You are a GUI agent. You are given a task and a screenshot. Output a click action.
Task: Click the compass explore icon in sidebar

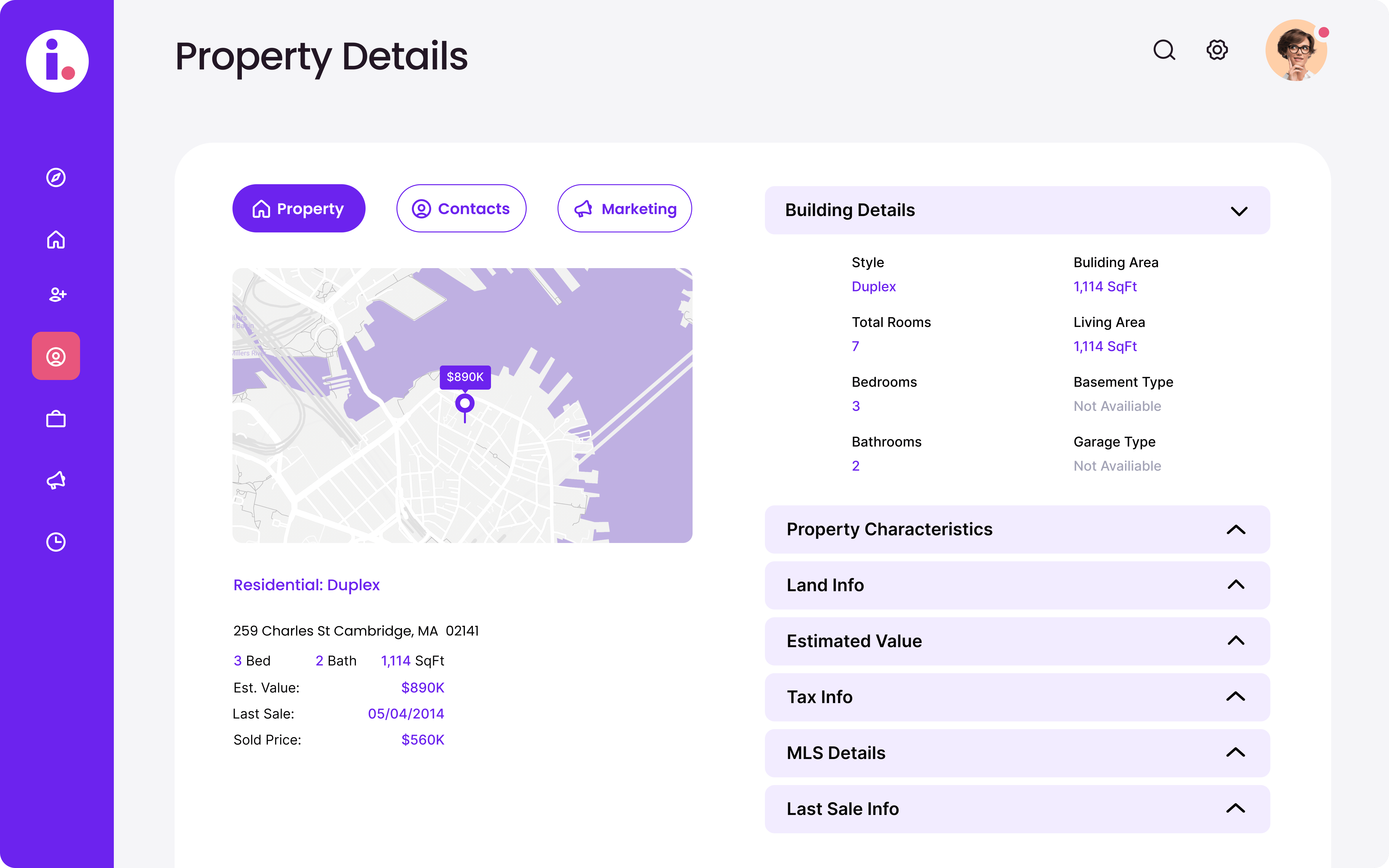pos(56,177)
